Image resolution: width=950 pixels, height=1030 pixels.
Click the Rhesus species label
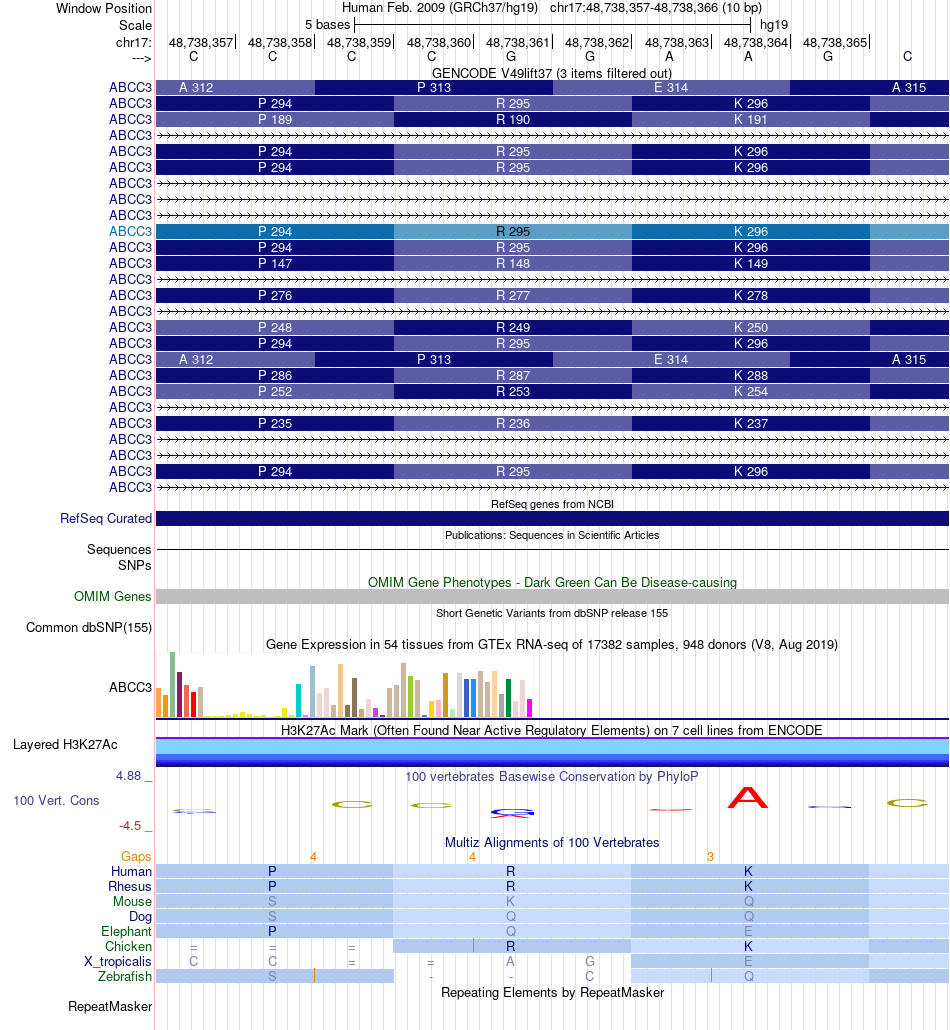(x=129, y=886)
